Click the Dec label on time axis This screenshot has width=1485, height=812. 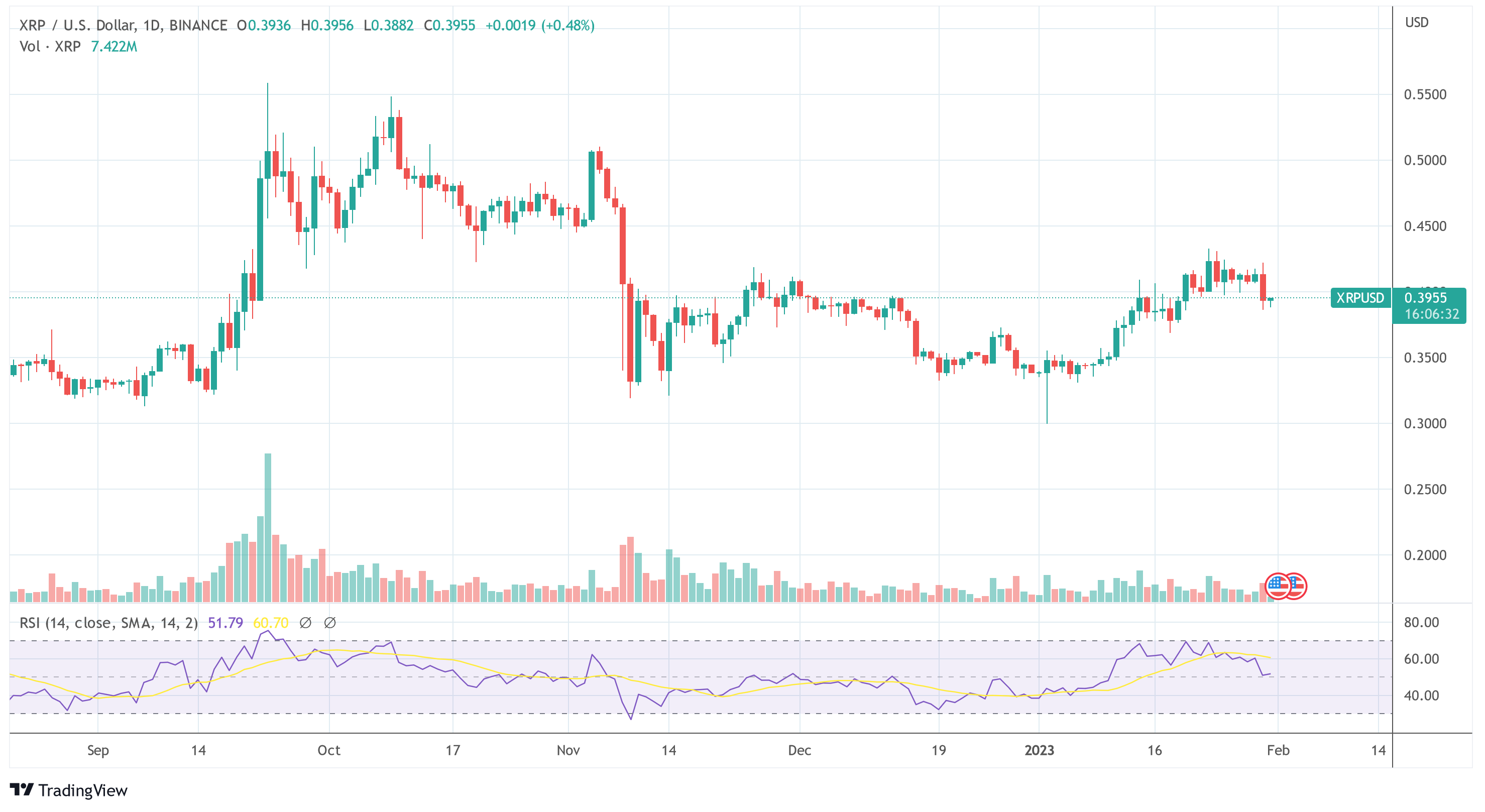[x=799, y=750]
